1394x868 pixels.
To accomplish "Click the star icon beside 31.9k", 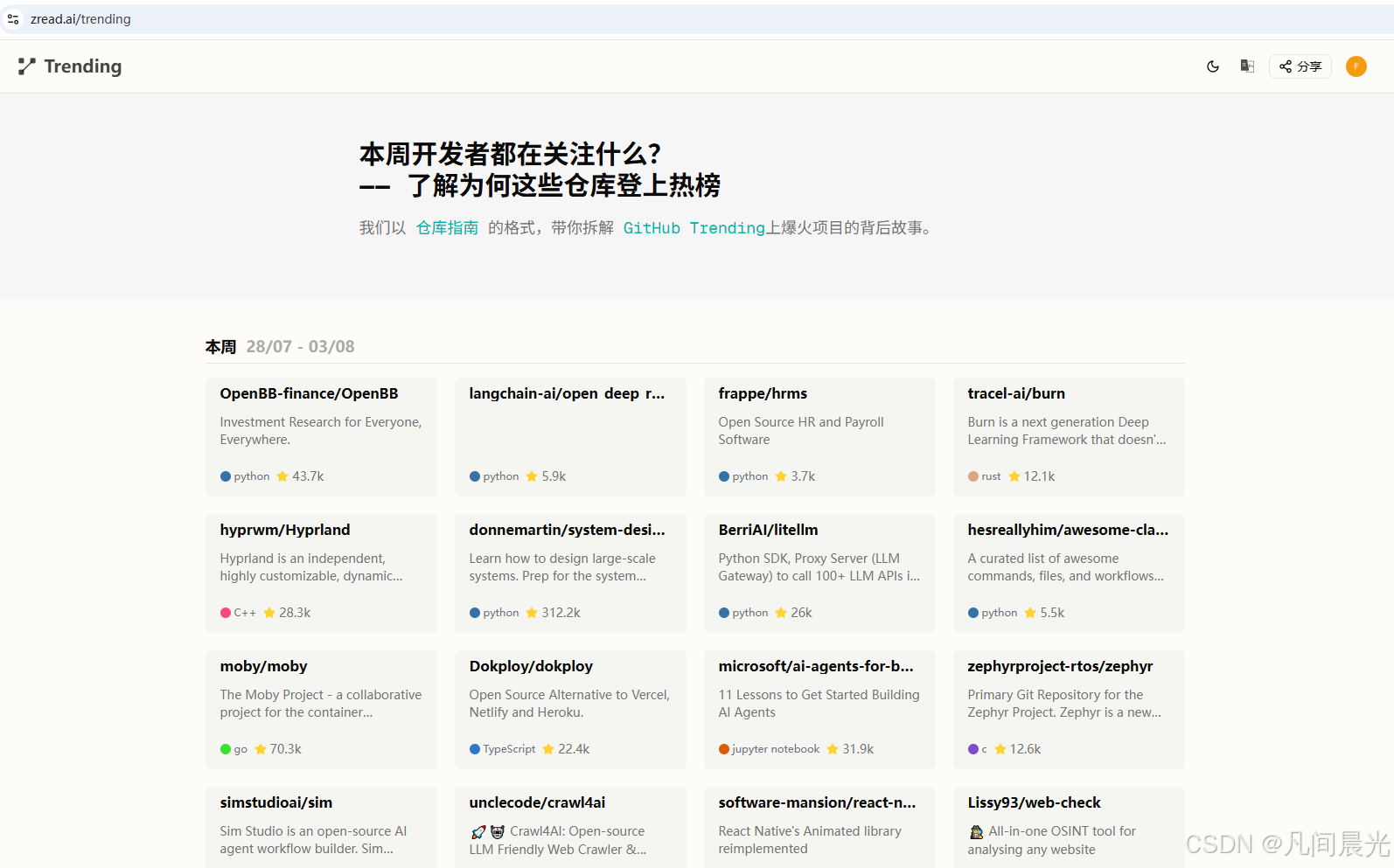I will coord(833,749).
